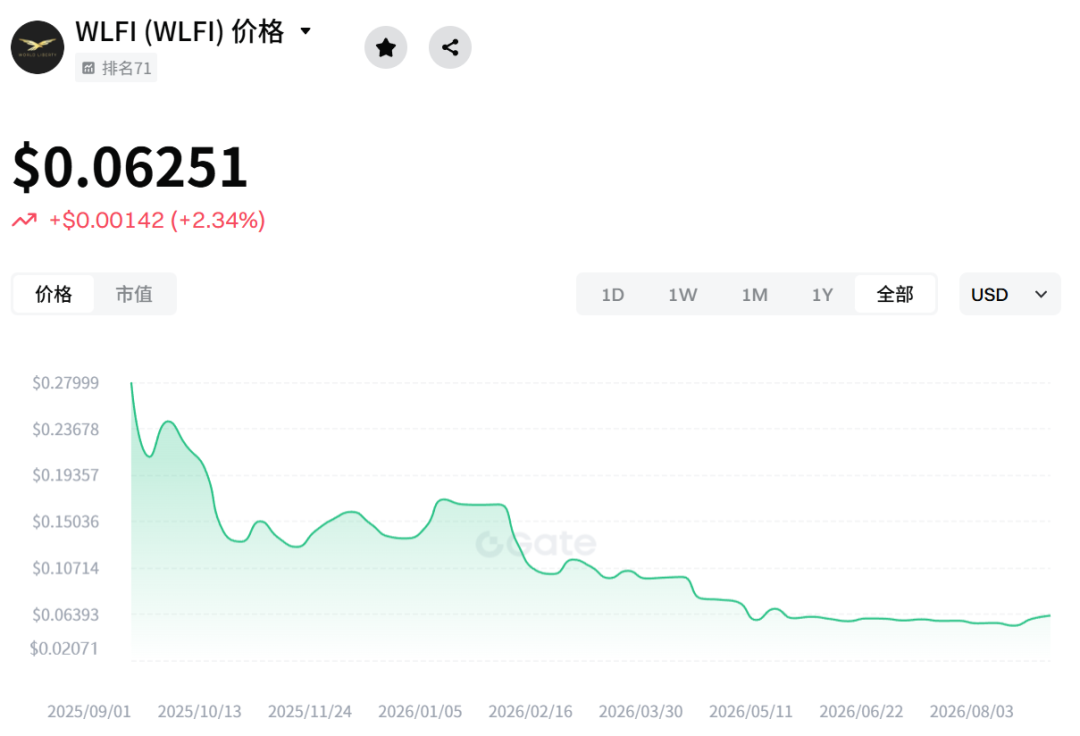Click the +$0.00142 (+2.34%) change text
This screenshot has height=736, width=1080.
pyautogui.click(x=157, y=220)
